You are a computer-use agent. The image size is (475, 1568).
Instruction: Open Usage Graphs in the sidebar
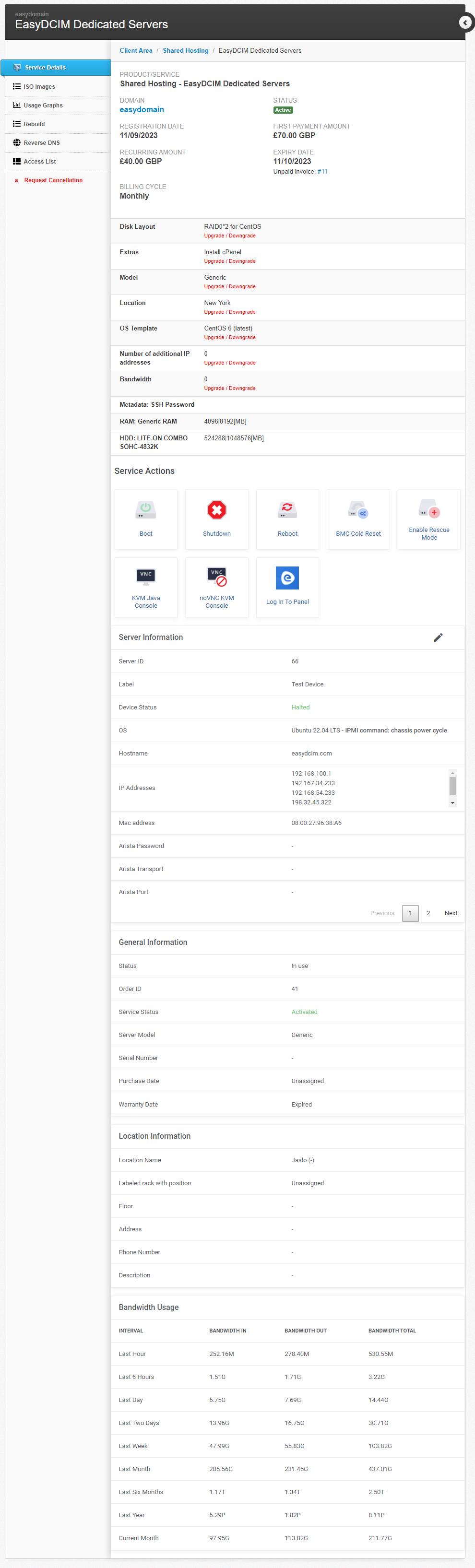pyautogui.click(x=58, y=106)
